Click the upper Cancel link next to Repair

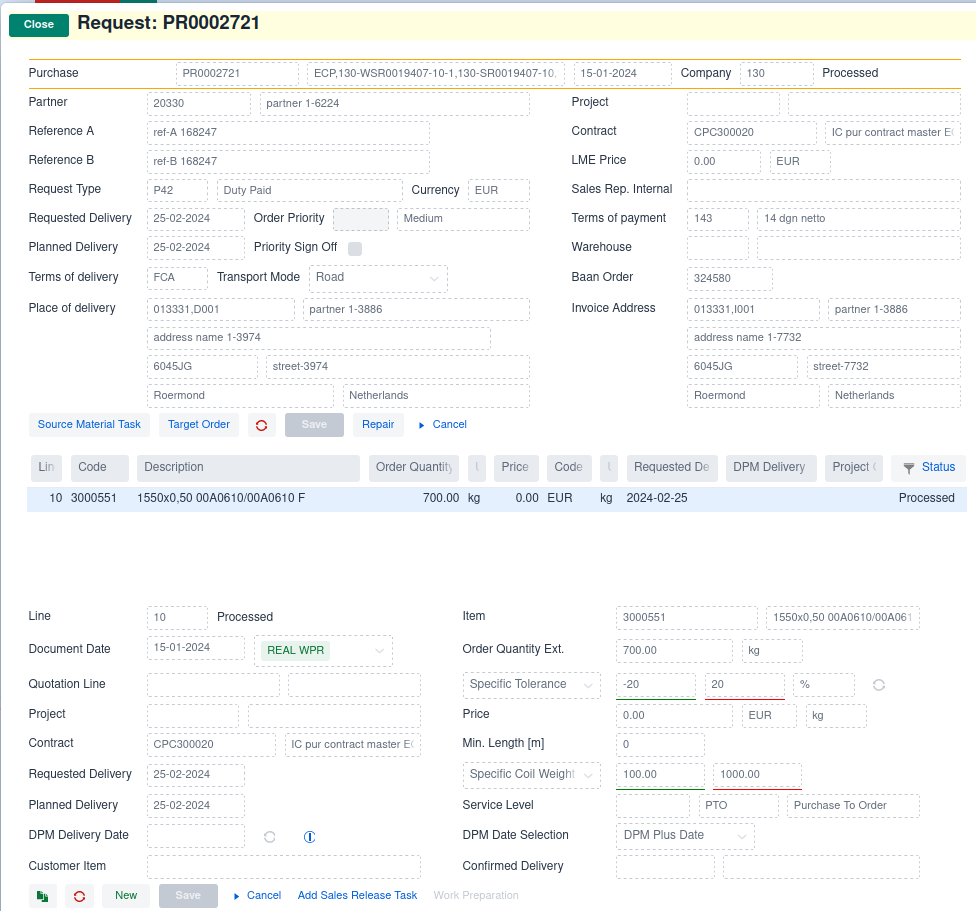pyautogui.click(x=449, y=425)
